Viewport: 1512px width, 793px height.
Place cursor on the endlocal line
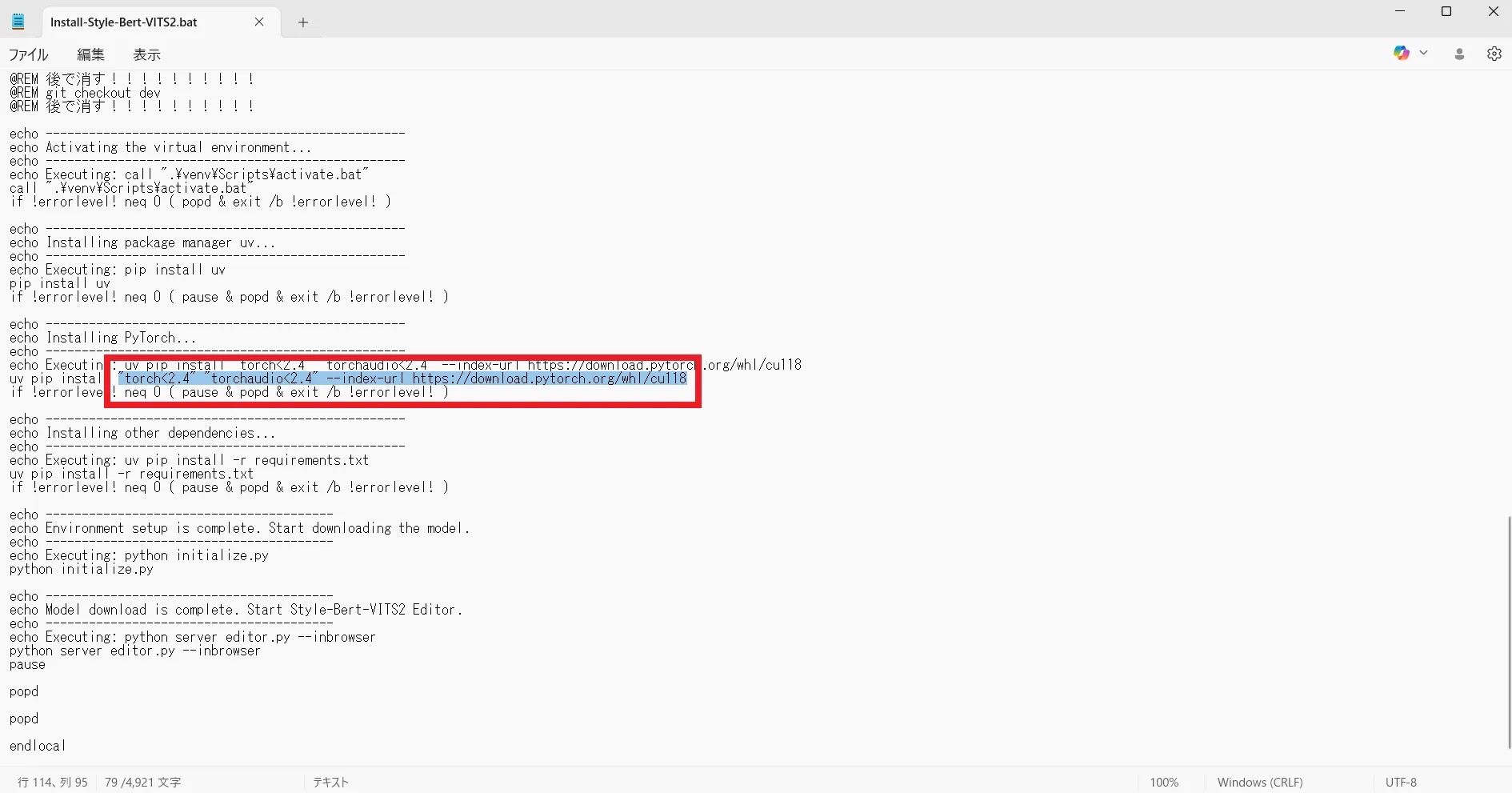pos(38,746)
